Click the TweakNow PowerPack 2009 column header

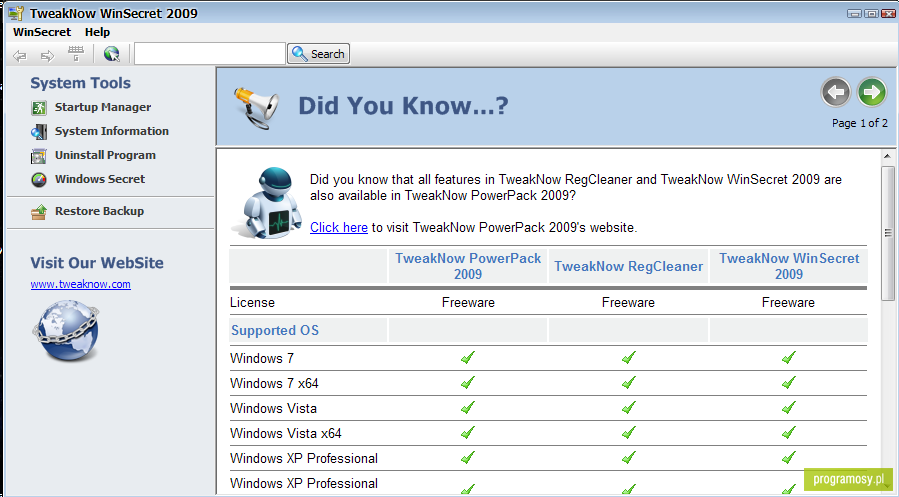[468, 266]
